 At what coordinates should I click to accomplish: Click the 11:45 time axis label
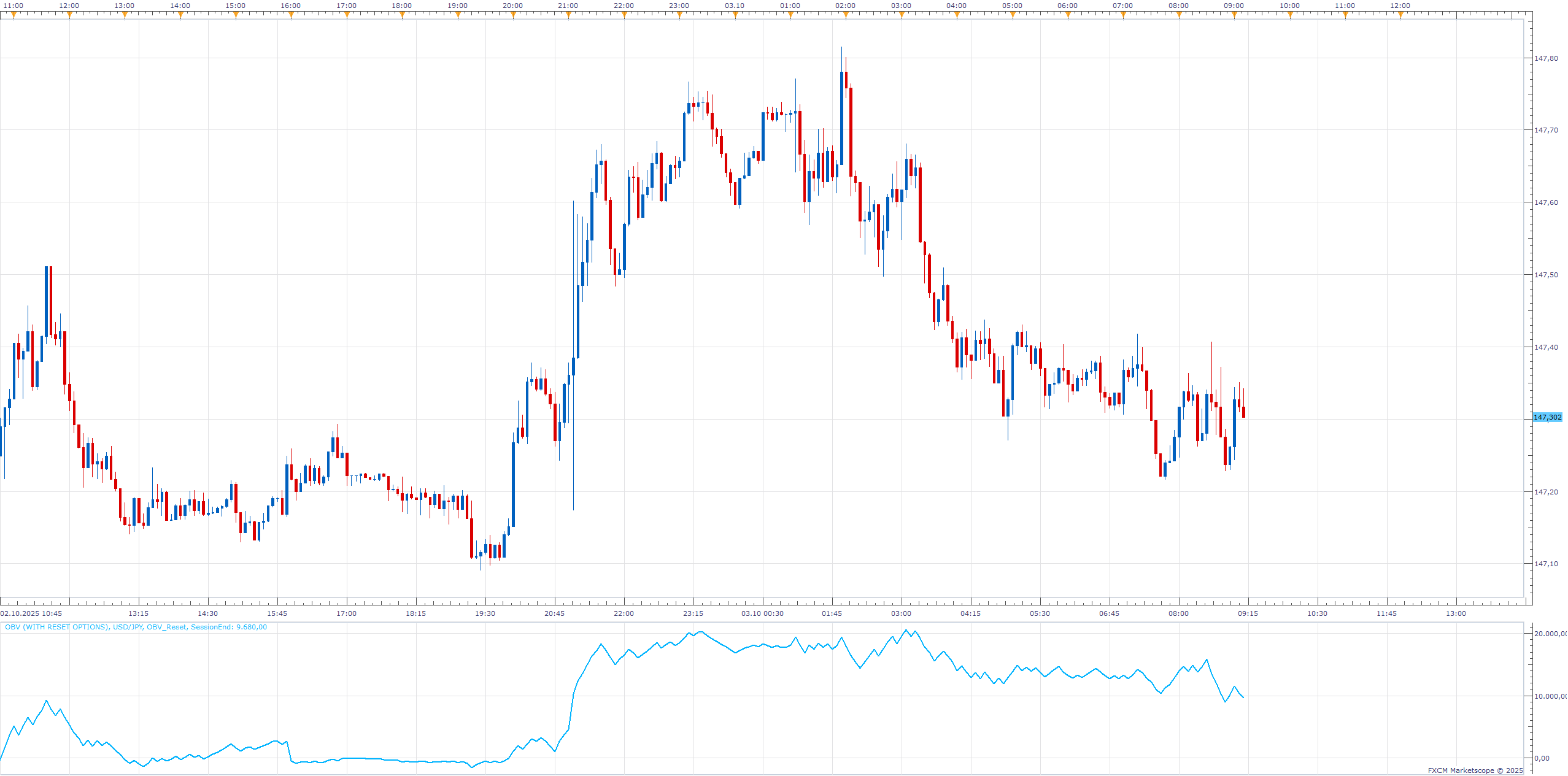1387,613
